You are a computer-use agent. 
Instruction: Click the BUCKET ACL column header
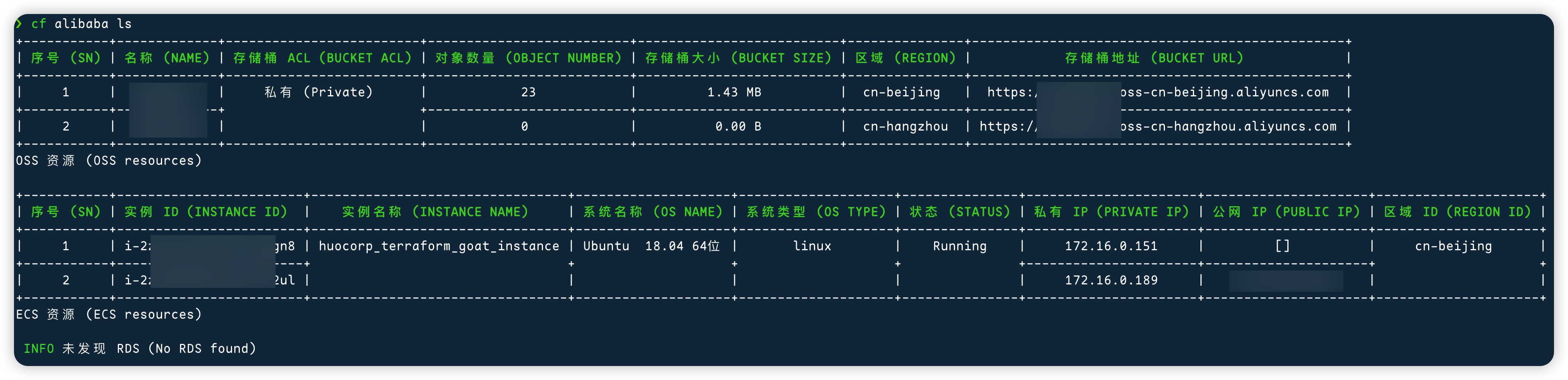pyautogui.click(x=322, y=58)
